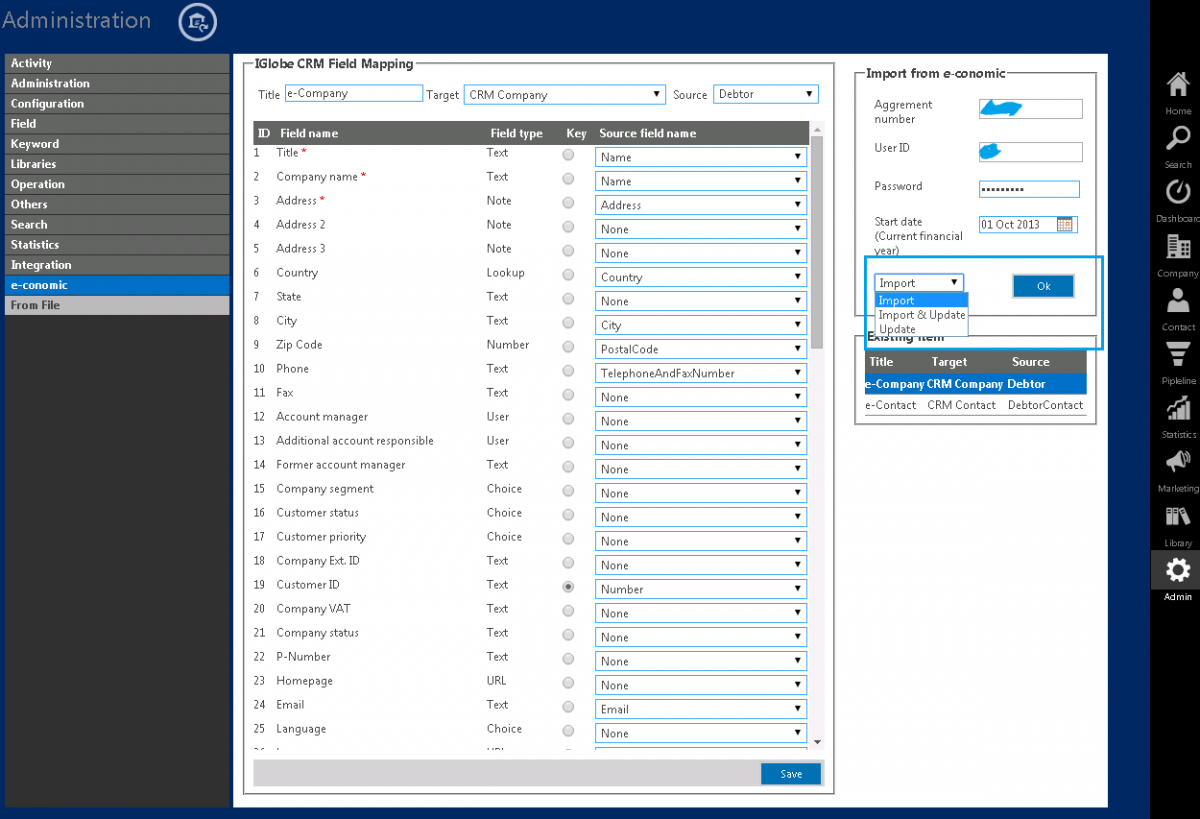Click scrollbar down arrow in mapping list
The width and height of the screenshot is (1200, 819).
(817, 741)
